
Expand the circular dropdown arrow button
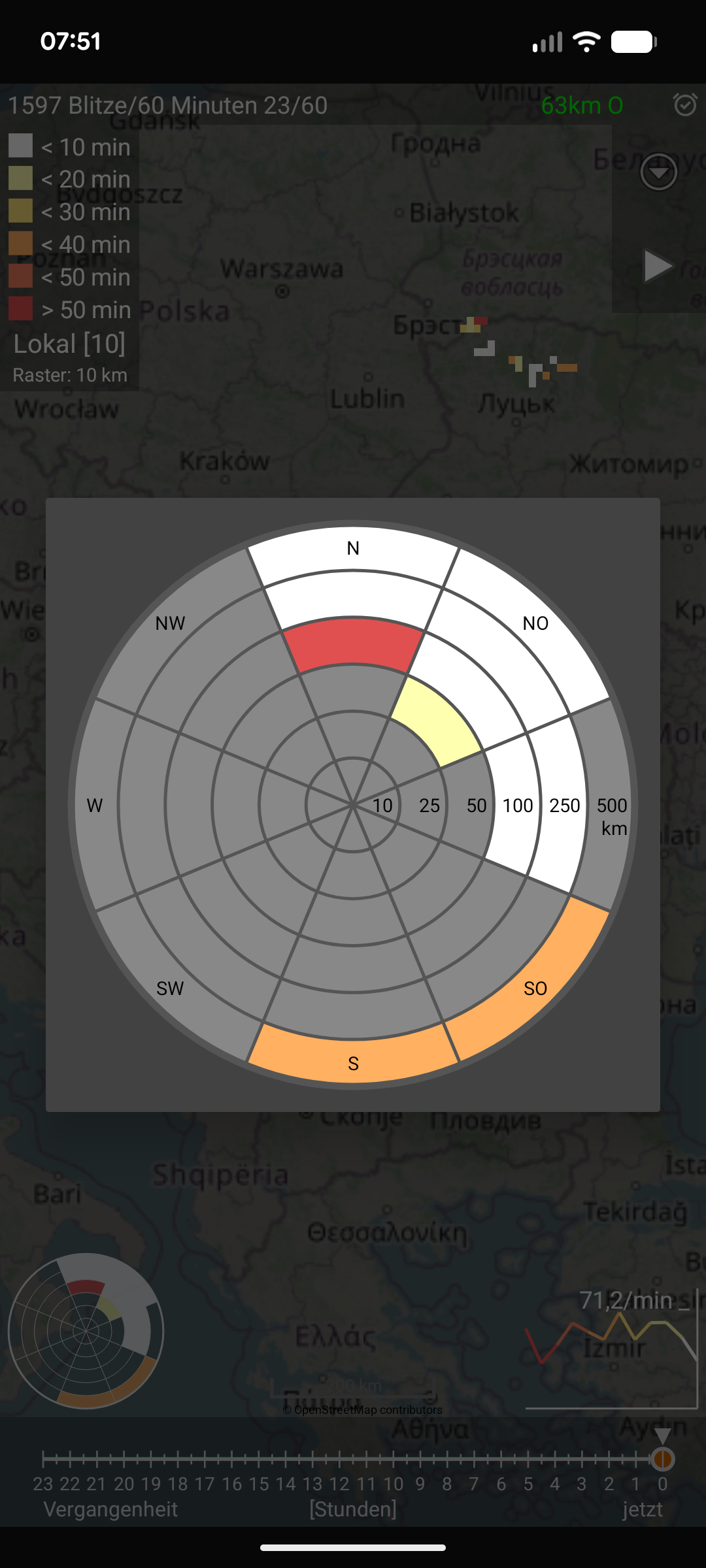tap(658, 172)
